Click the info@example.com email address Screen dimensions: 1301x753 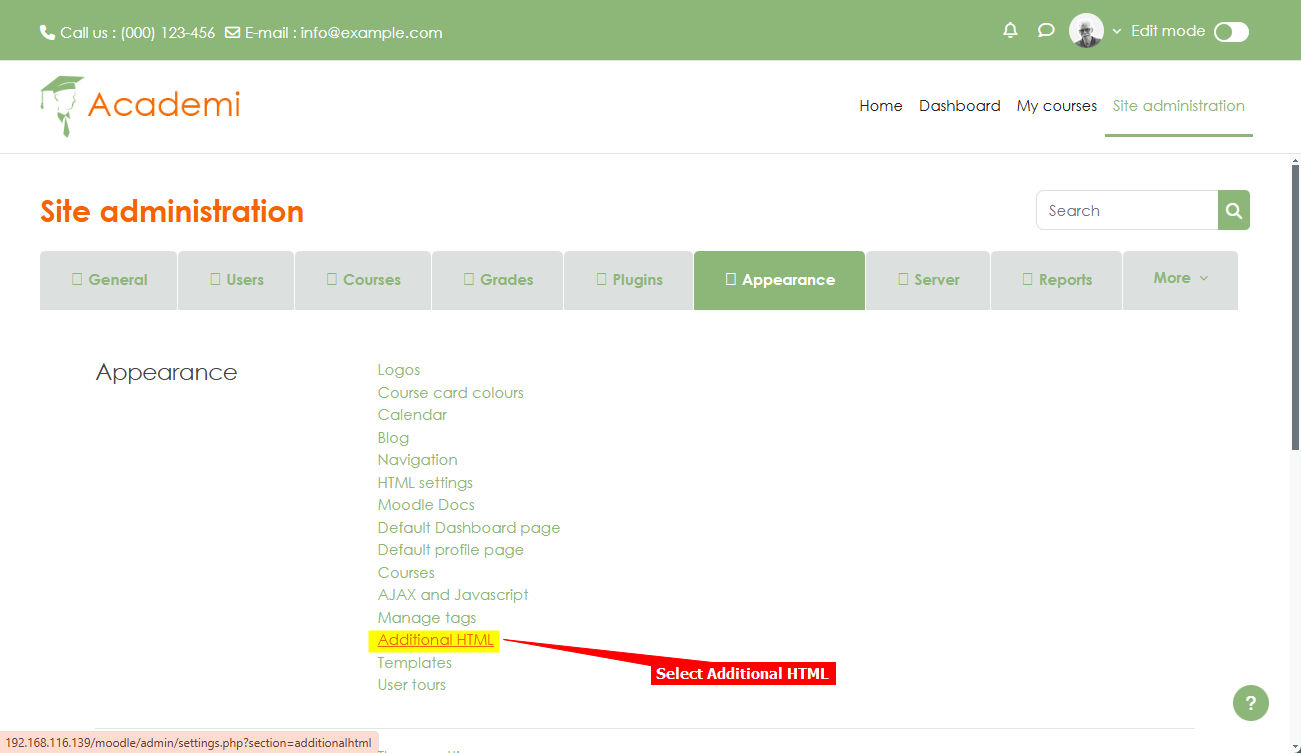(x=371, y=32)
